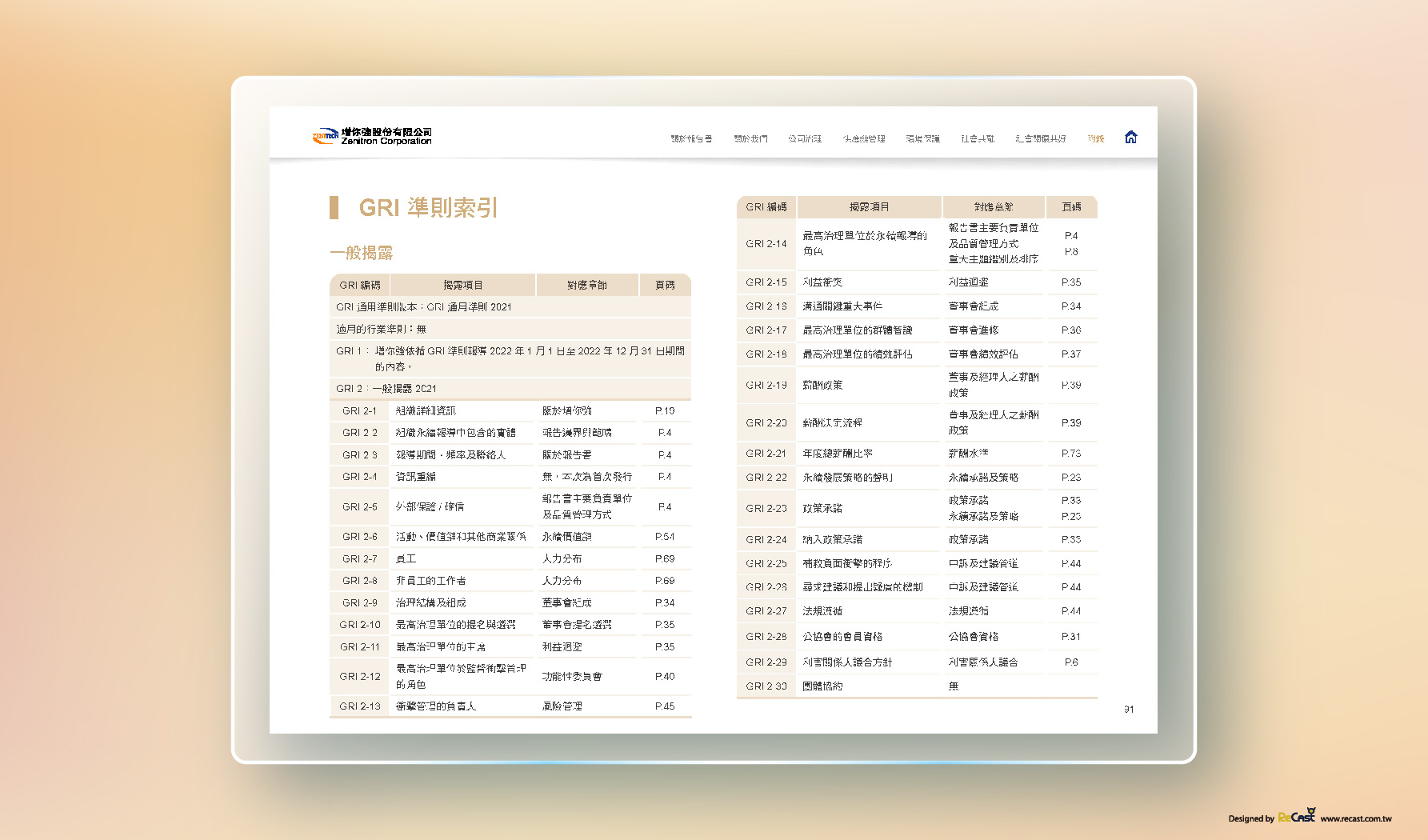Click the 'GRI 2-13' code cell
Image resolution: width=1428 pixels, height=840 pixels.
359,706
